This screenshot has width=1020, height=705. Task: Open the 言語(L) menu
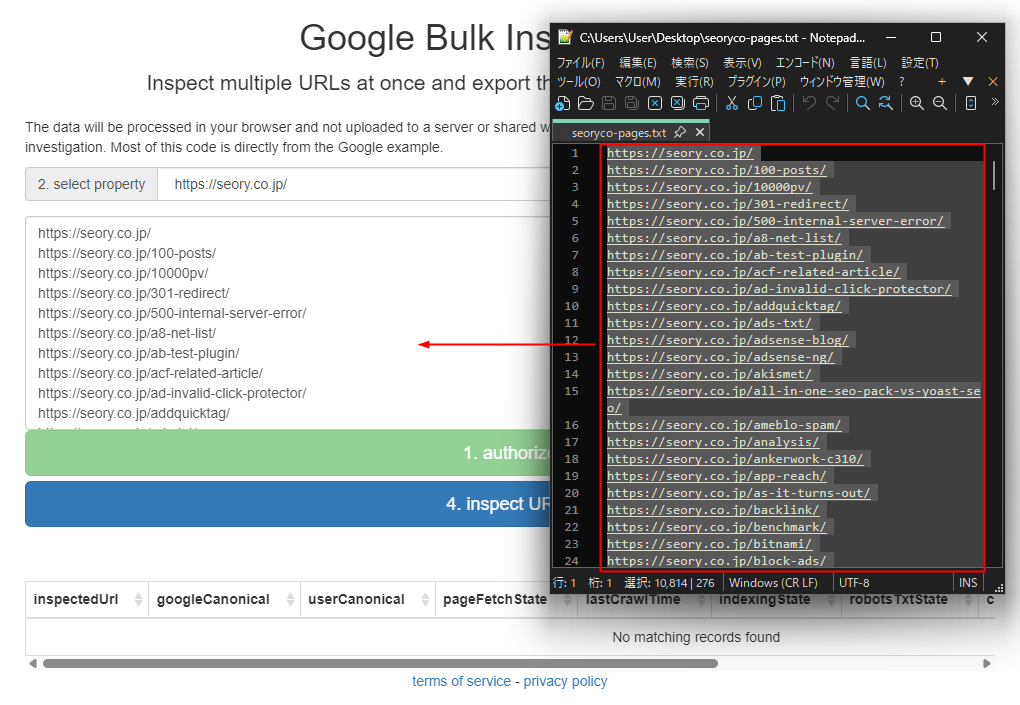[x=868, y=62]
